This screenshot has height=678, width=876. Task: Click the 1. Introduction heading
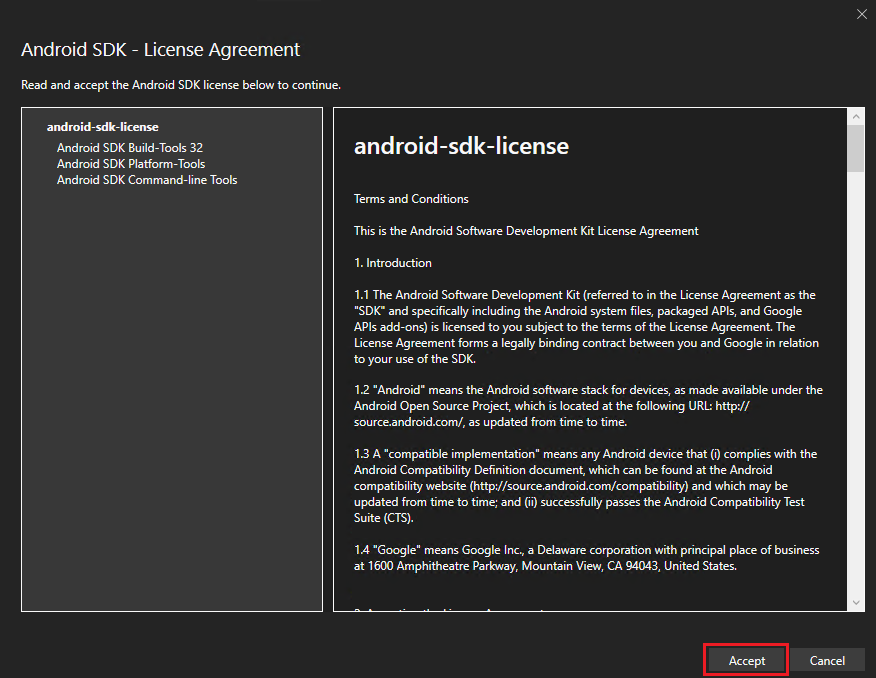point(393,263)
